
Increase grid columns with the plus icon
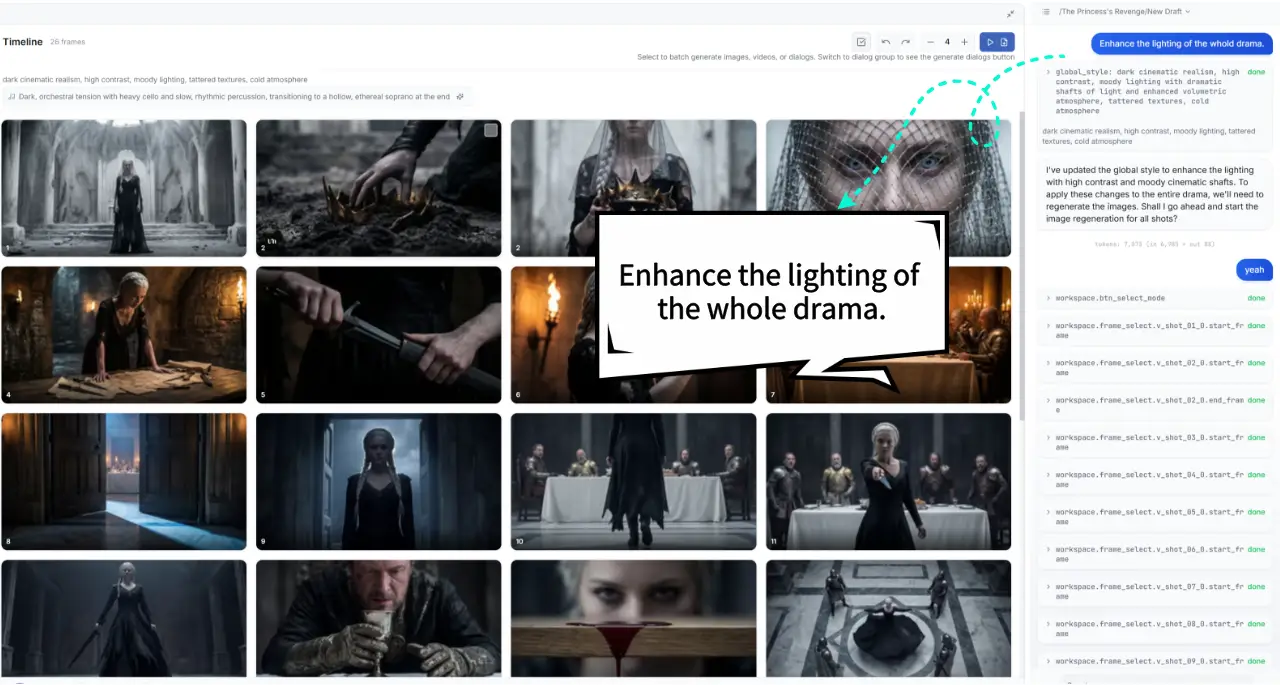coord(964,42)
